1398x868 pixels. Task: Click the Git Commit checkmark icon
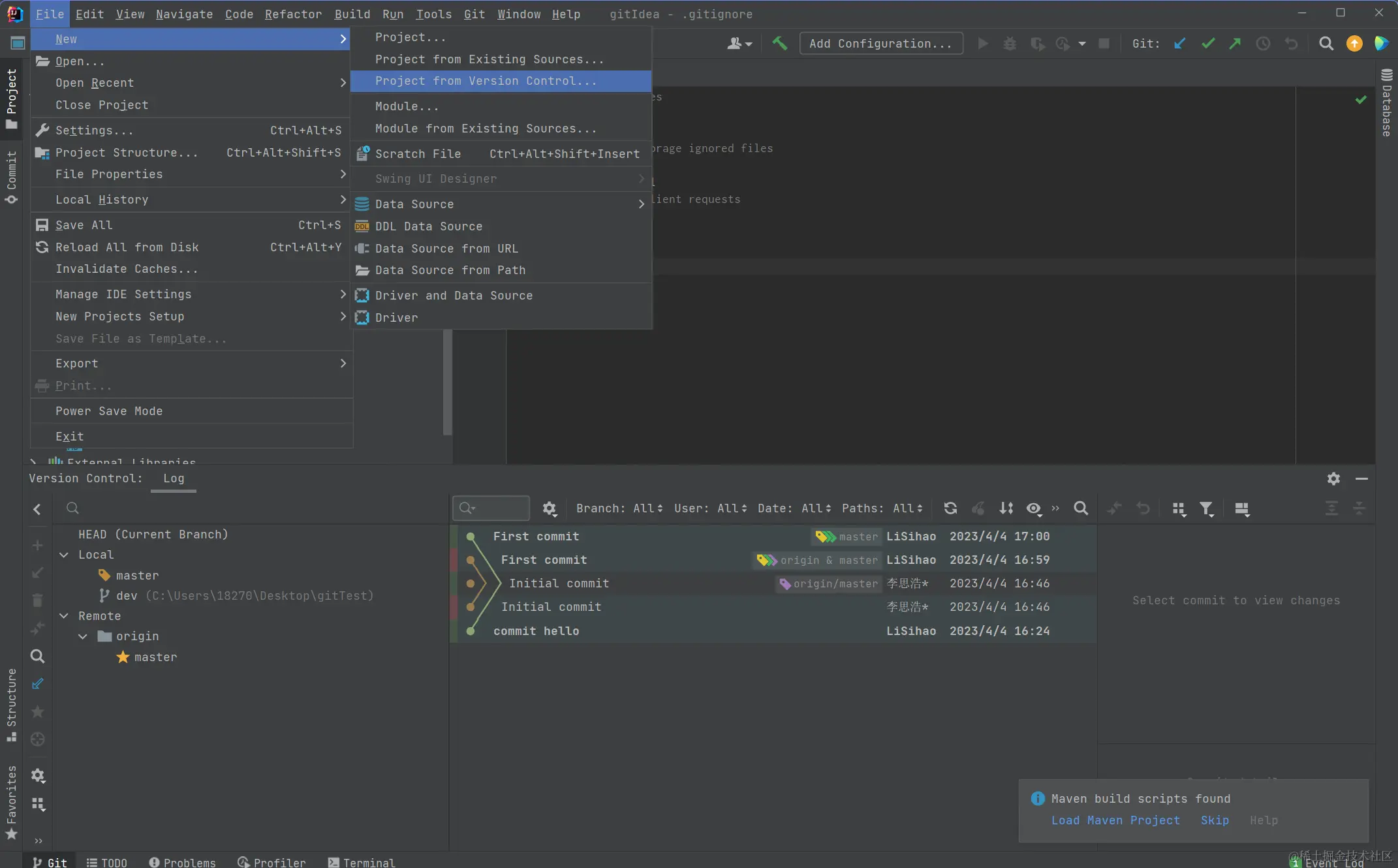point(1208,44)
